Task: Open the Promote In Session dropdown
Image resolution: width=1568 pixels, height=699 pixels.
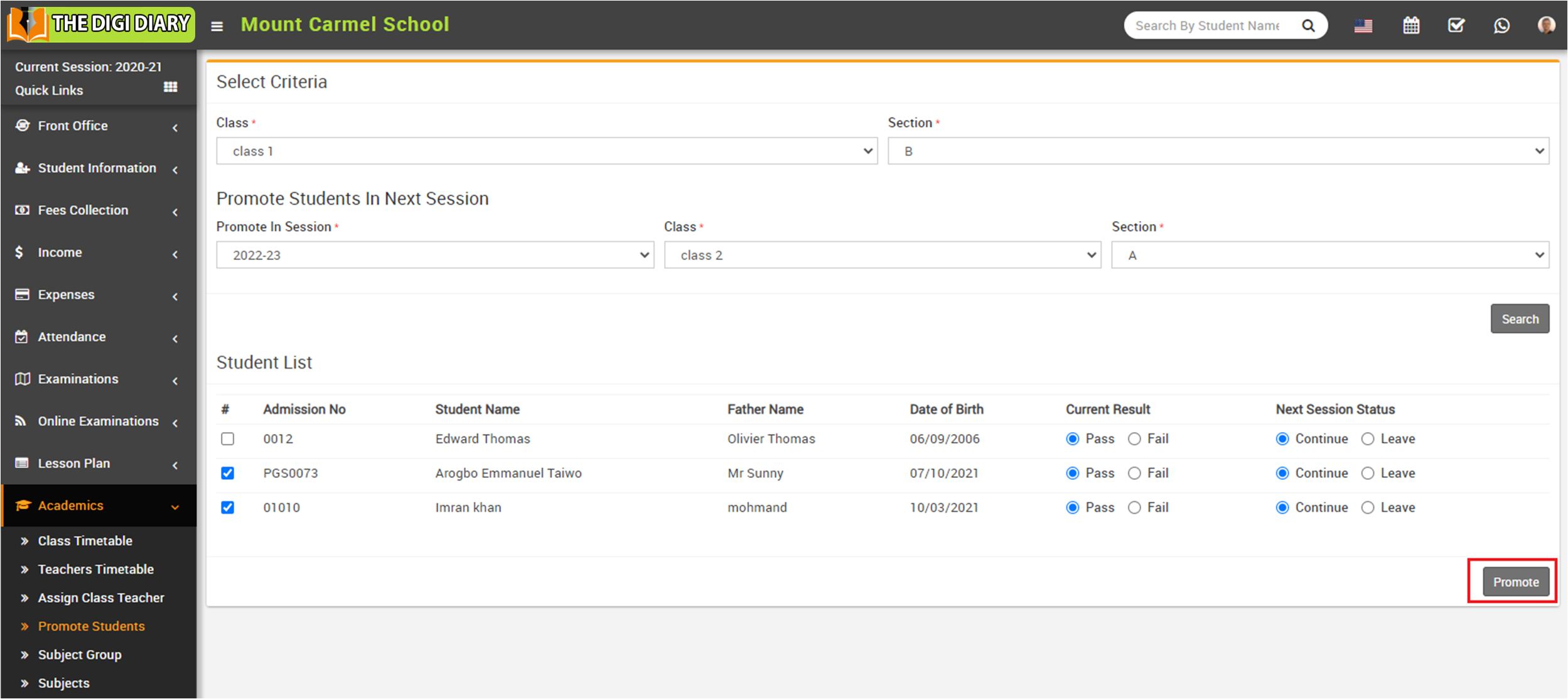Action: point(435,255)
